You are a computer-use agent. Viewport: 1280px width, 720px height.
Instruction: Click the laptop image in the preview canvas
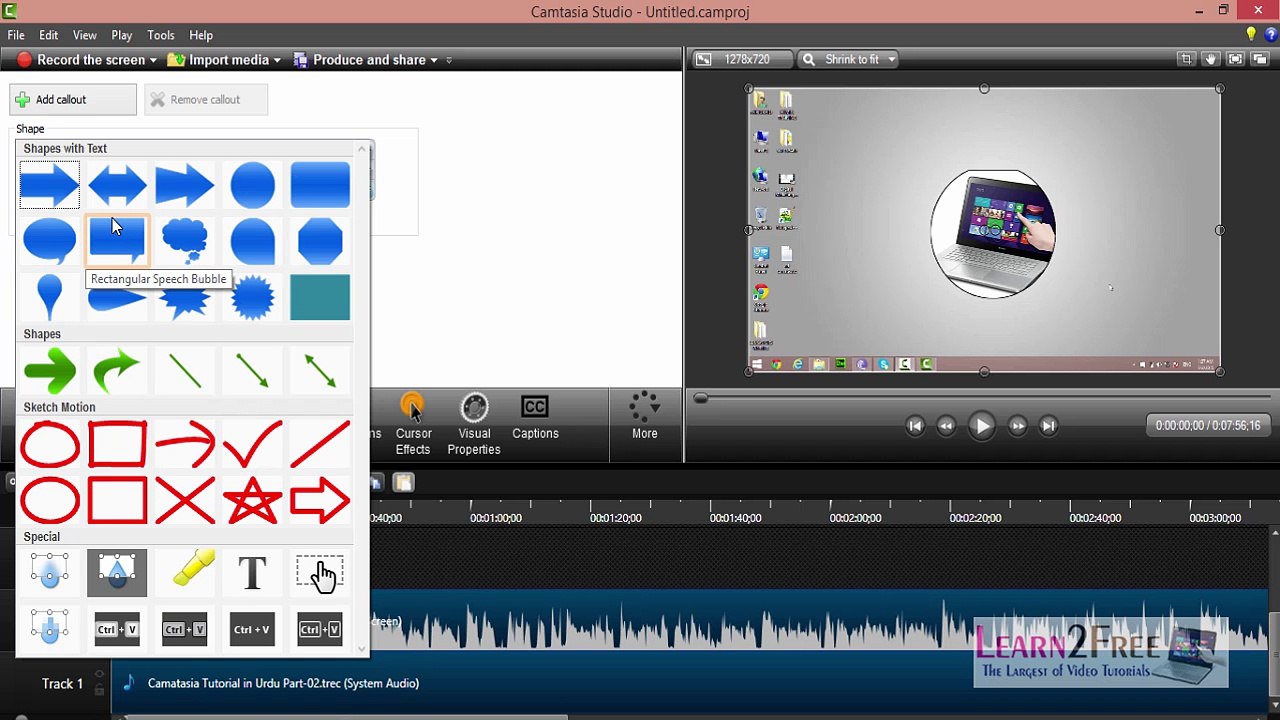(992, 233)
